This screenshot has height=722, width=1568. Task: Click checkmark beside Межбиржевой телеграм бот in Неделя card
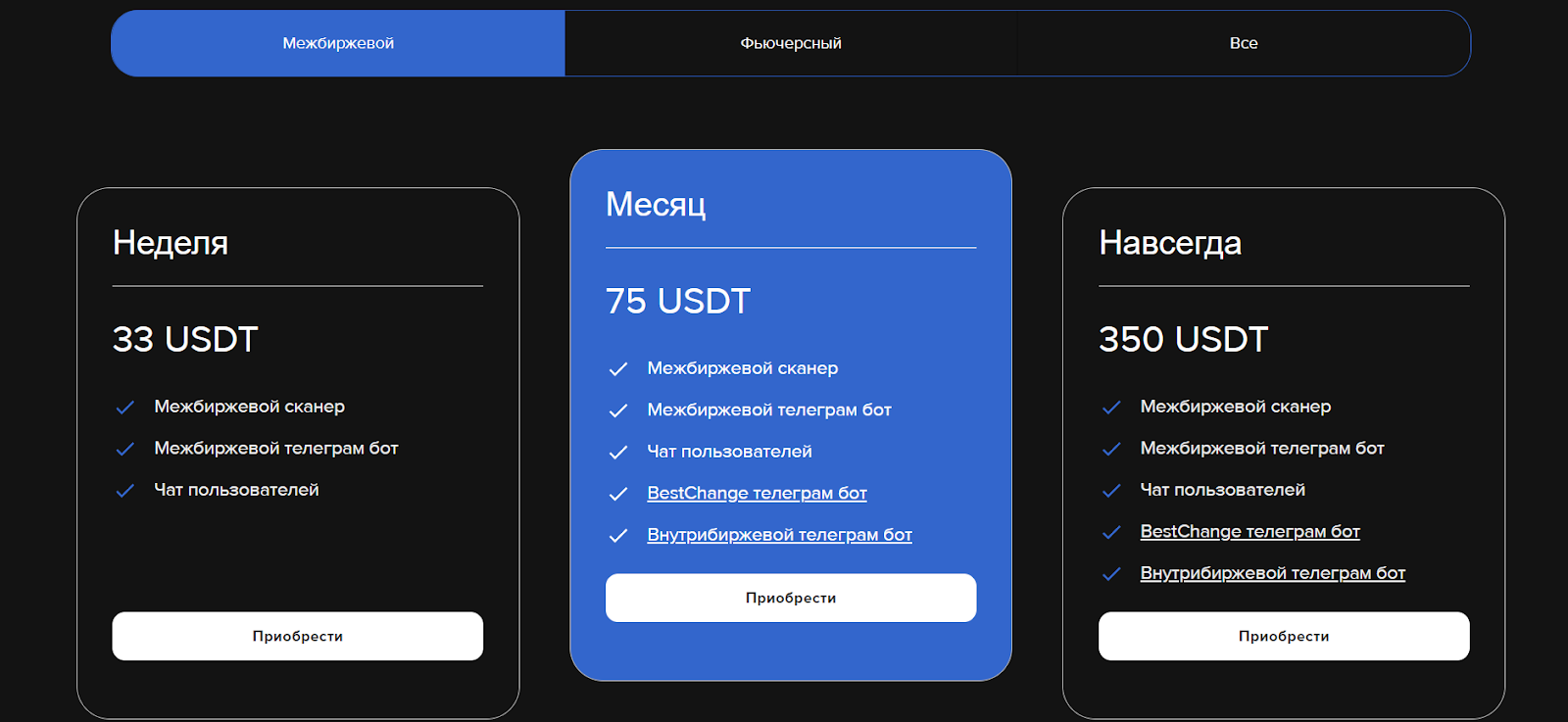[x=124, y=449]
